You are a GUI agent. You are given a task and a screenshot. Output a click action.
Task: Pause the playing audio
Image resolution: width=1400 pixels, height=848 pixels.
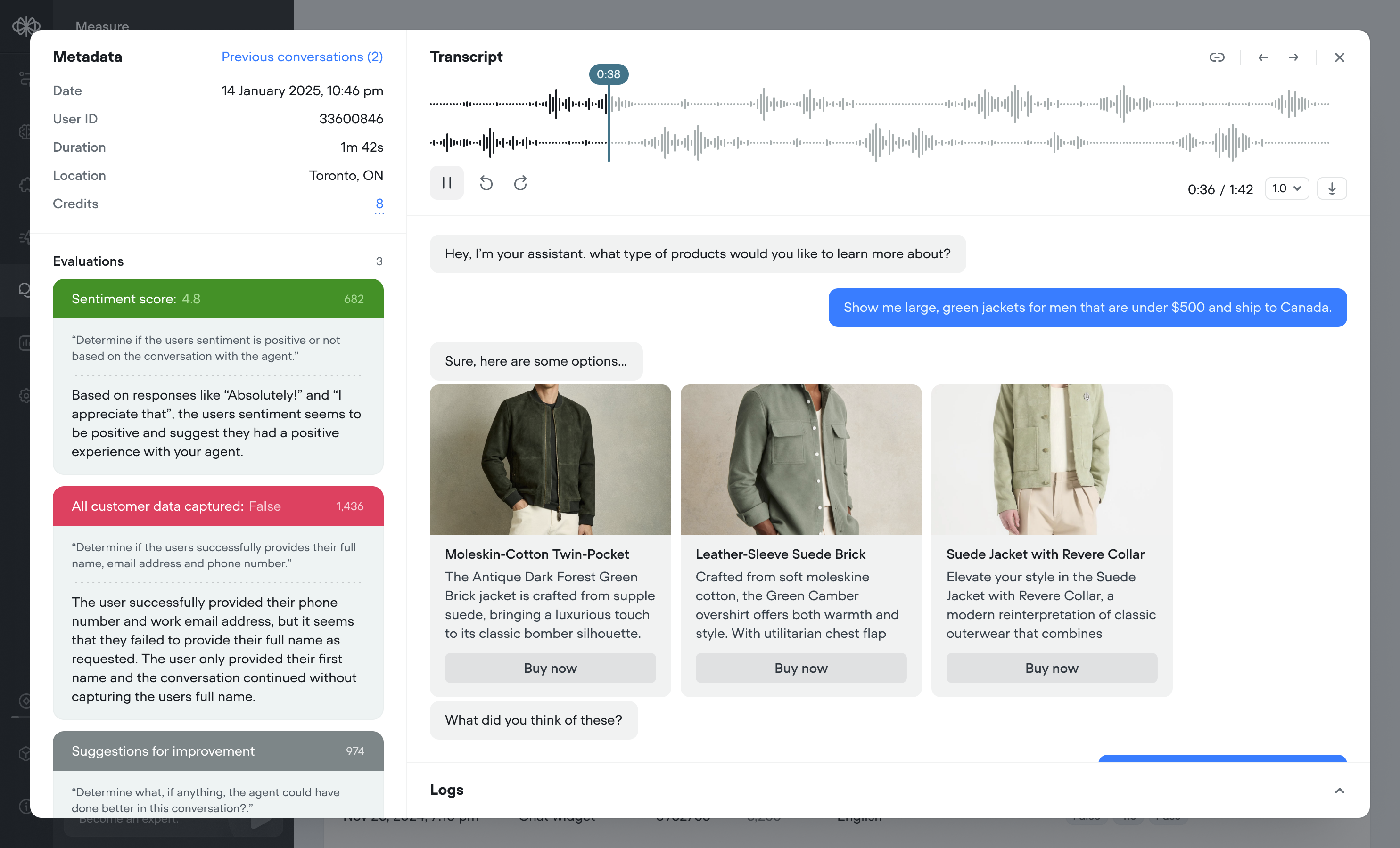[x=446, y=183]
